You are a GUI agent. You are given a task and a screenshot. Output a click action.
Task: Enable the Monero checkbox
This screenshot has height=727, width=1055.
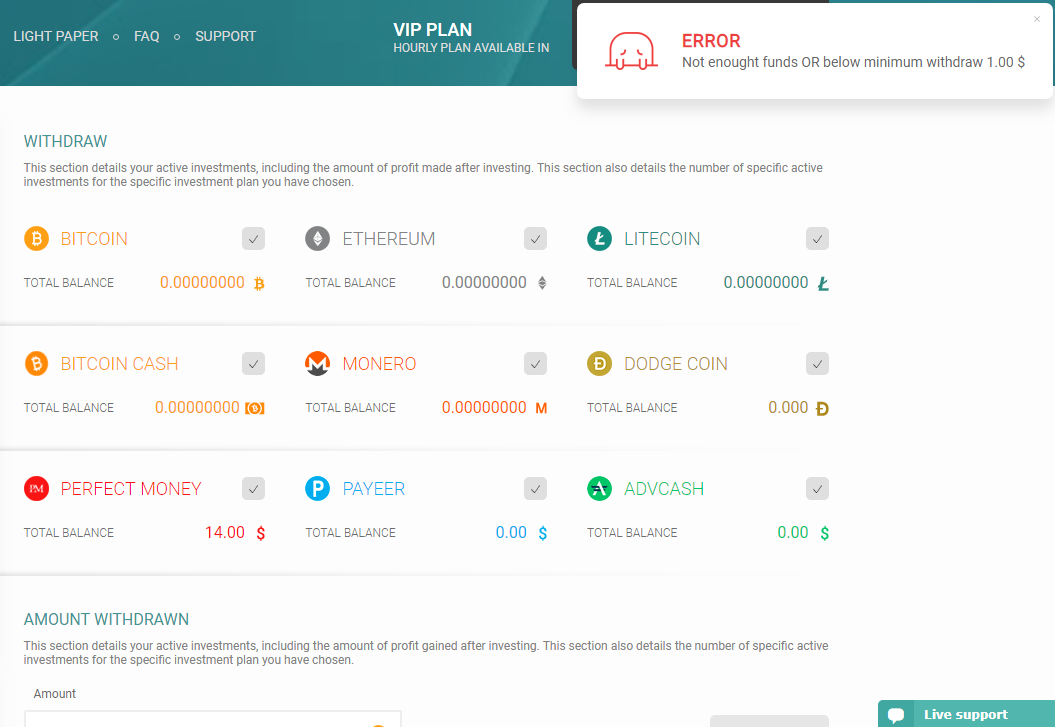click(x=536, y=364)
